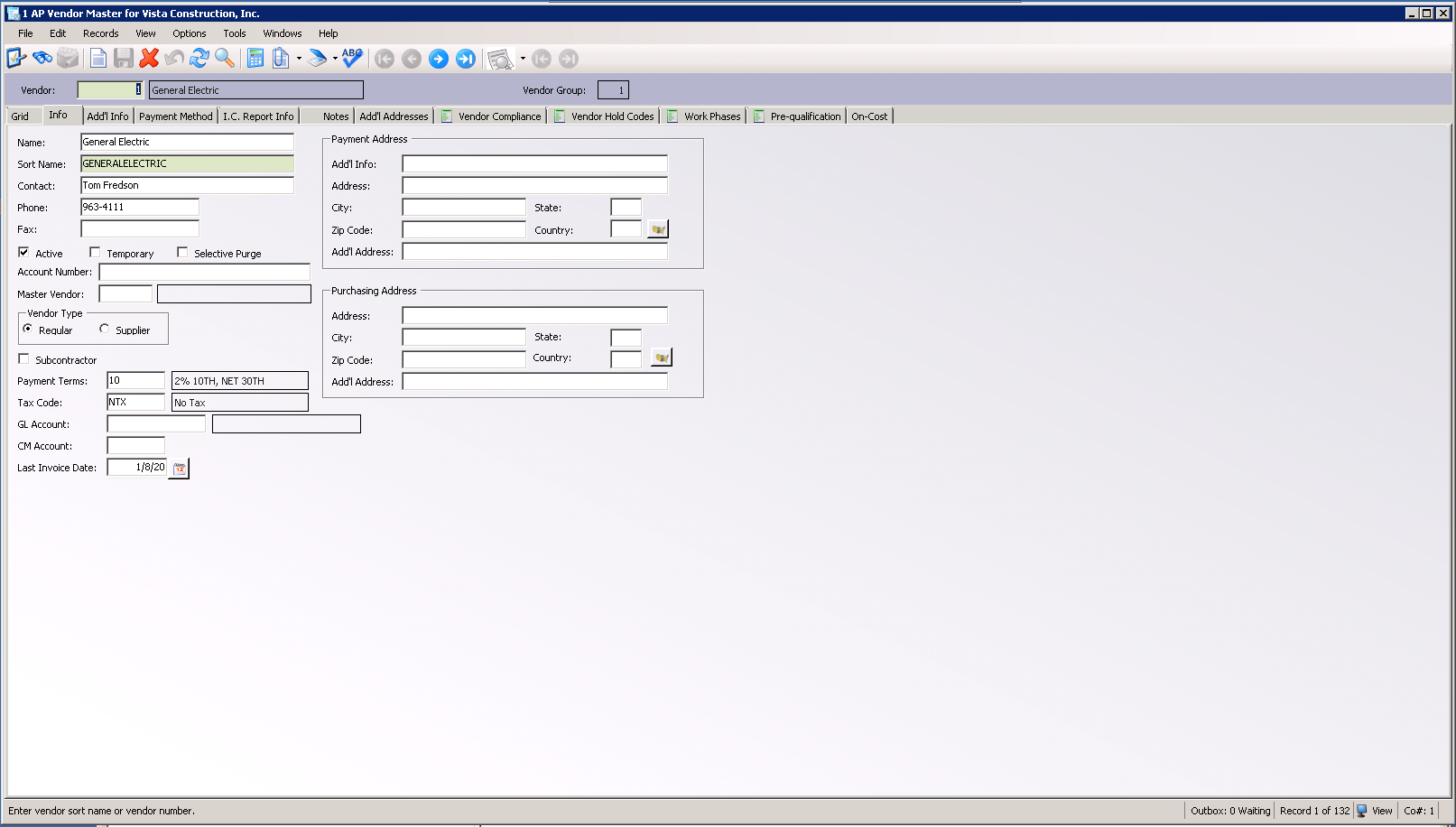Switch to the Grid tab
Viewport: 1456px width, 827px height.
pos(20,116)
